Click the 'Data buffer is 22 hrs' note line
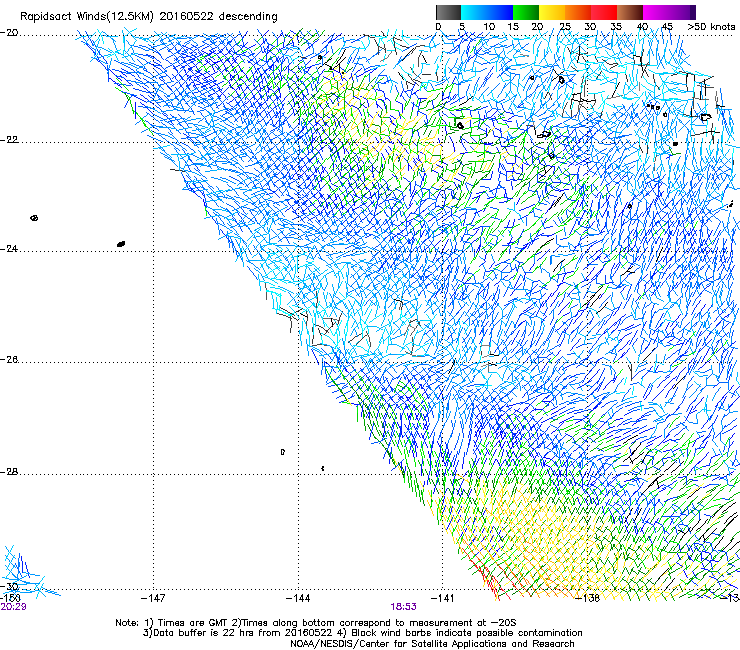The width and height of the screenshot is (740, 650). pos(362,633)
